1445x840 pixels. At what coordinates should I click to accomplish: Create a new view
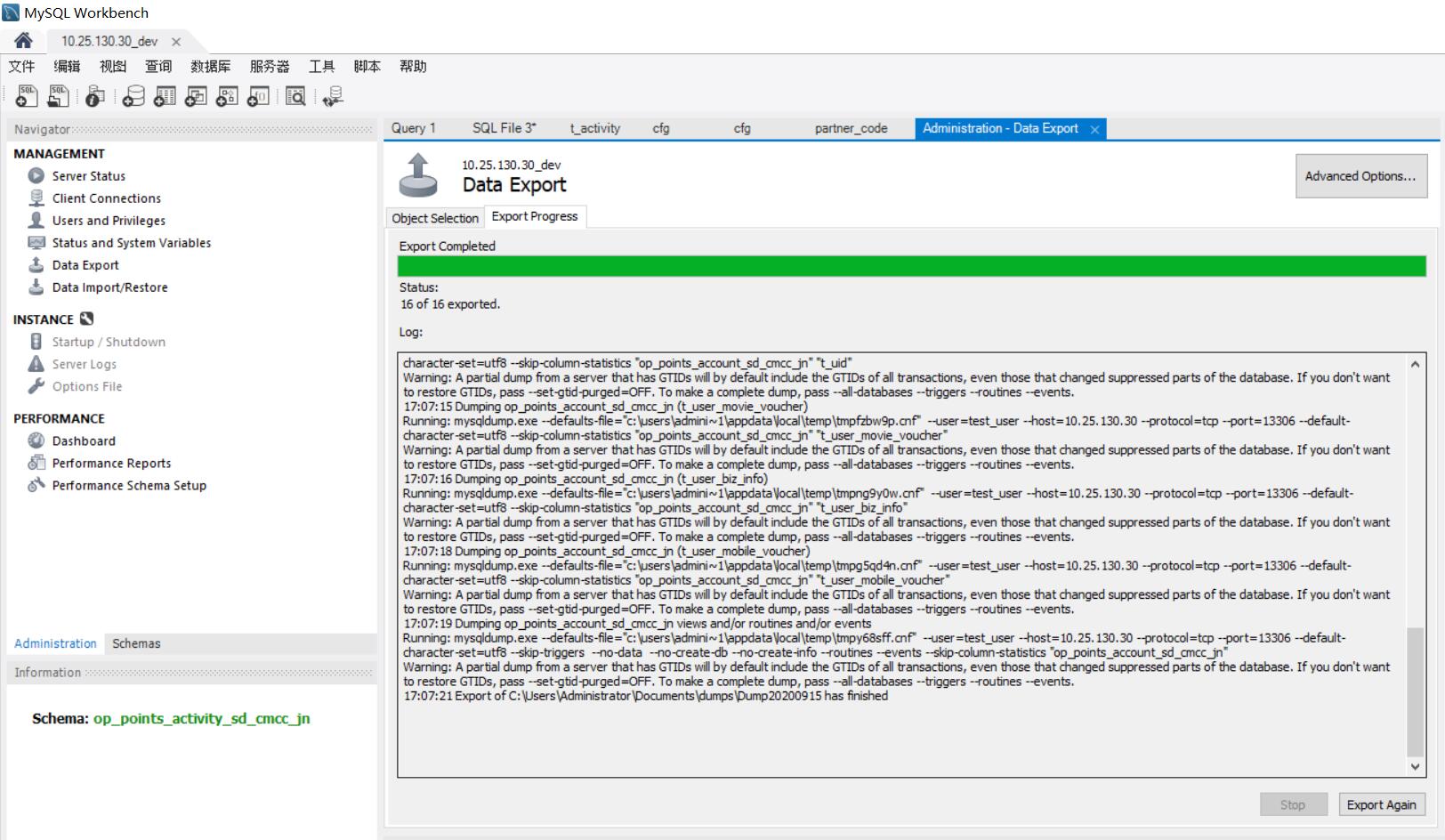point(194,96)
